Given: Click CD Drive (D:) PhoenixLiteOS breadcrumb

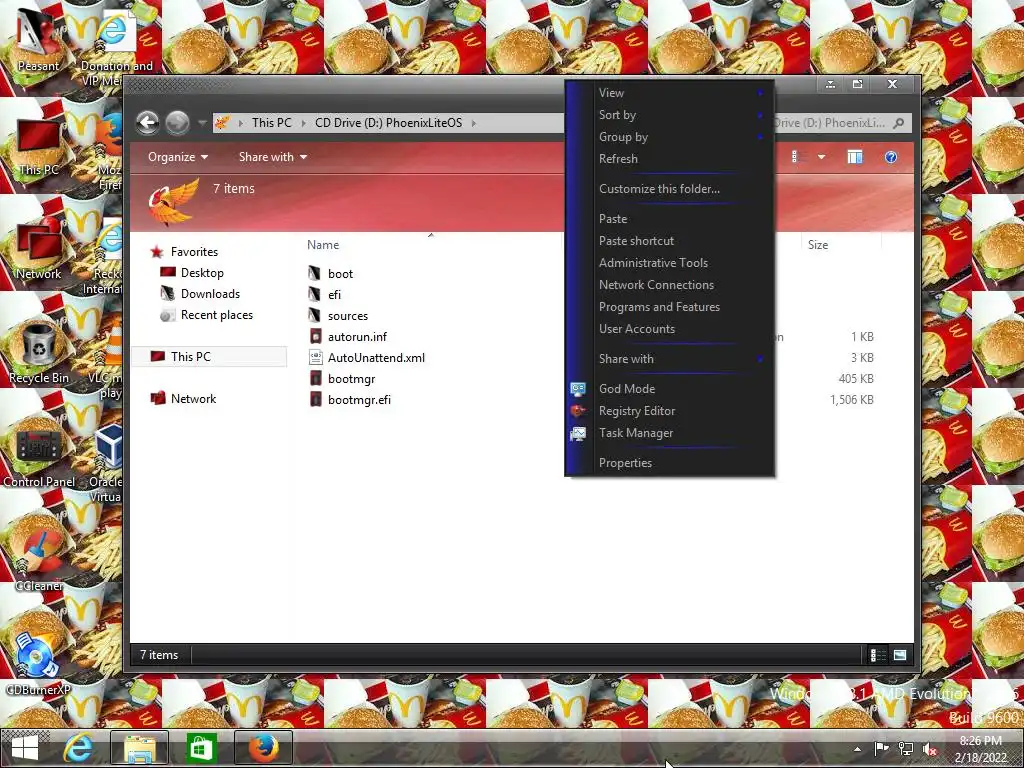Looking at the screenshot, I should pos(389,123).
